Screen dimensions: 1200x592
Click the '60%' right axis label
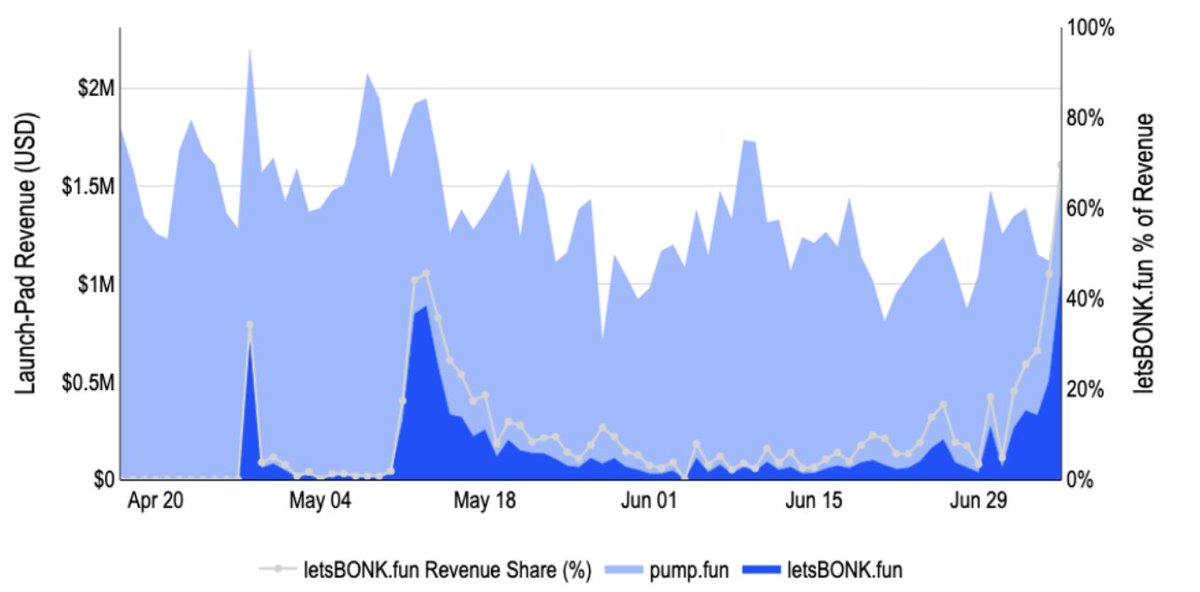point(1086,208)
